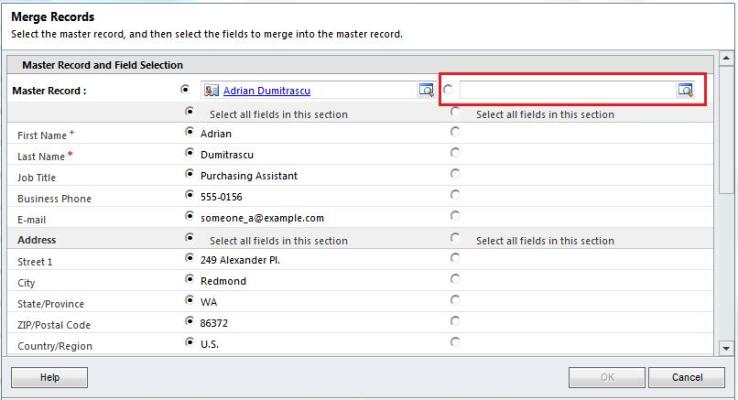The width and height of the screenshot is (738, 400).
Task: Select the empty second record as master
Action: (448, 89)
